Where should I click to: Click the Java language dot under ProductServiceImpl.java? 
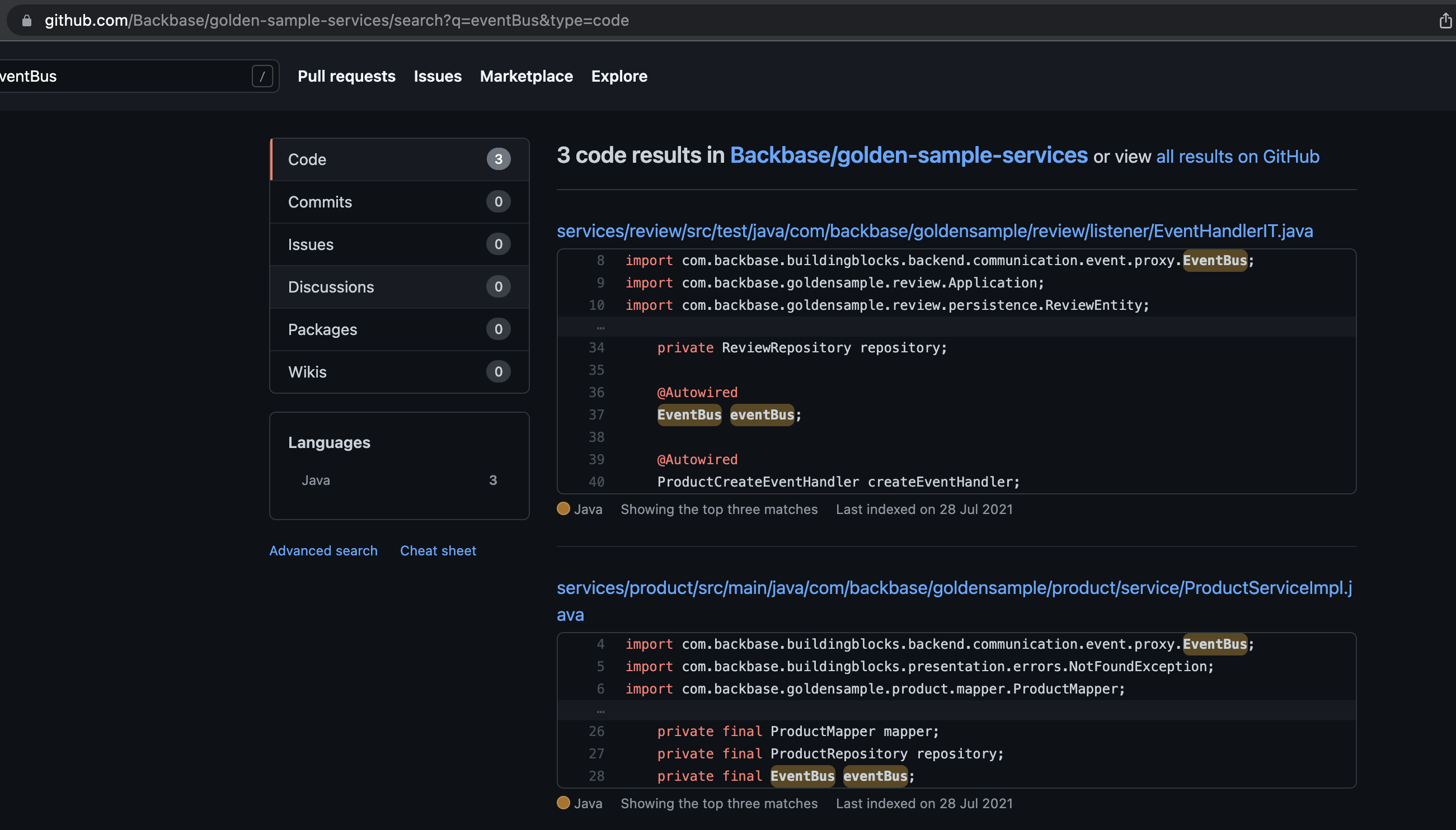click(563, 803)
